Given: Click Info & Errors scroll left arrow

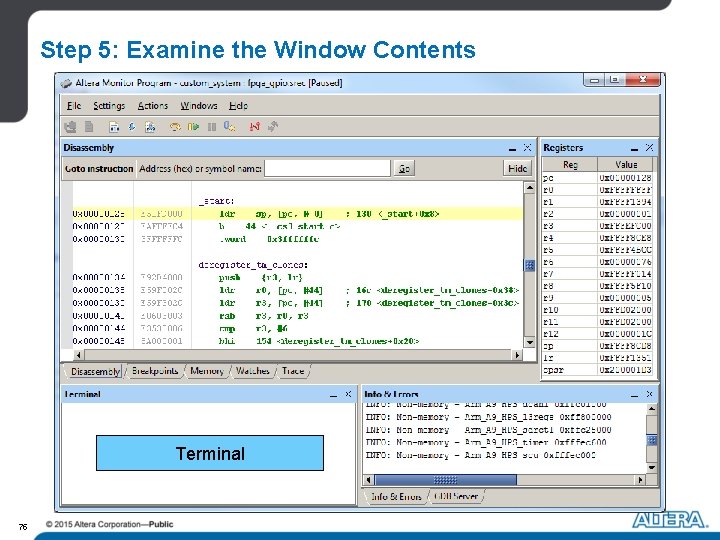Looking at the screenshot, I should [x=368, y=480].
